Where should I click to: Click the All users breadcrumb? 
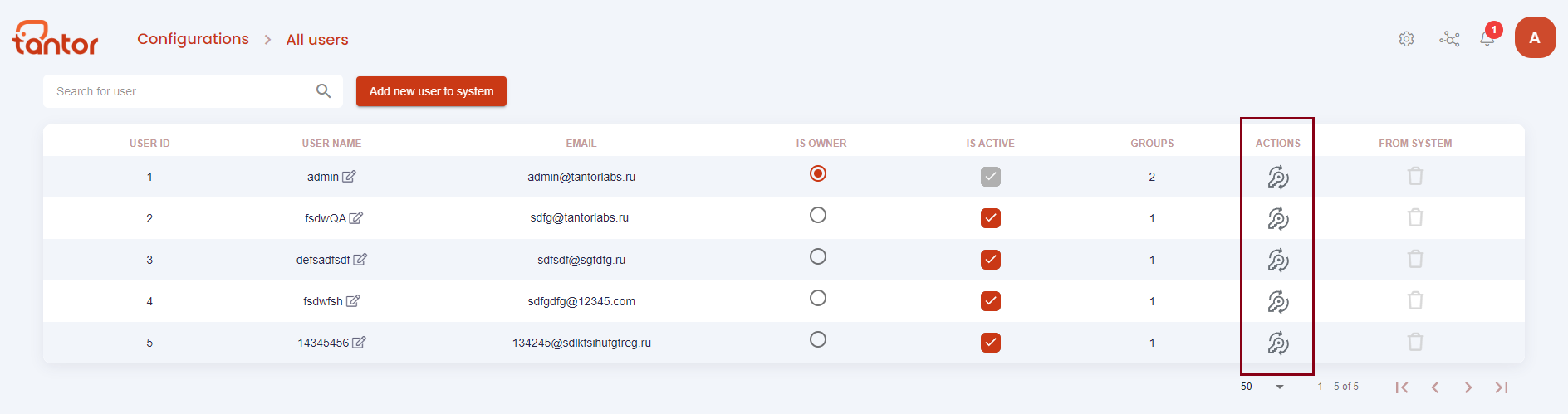click(x=317, y=40)
